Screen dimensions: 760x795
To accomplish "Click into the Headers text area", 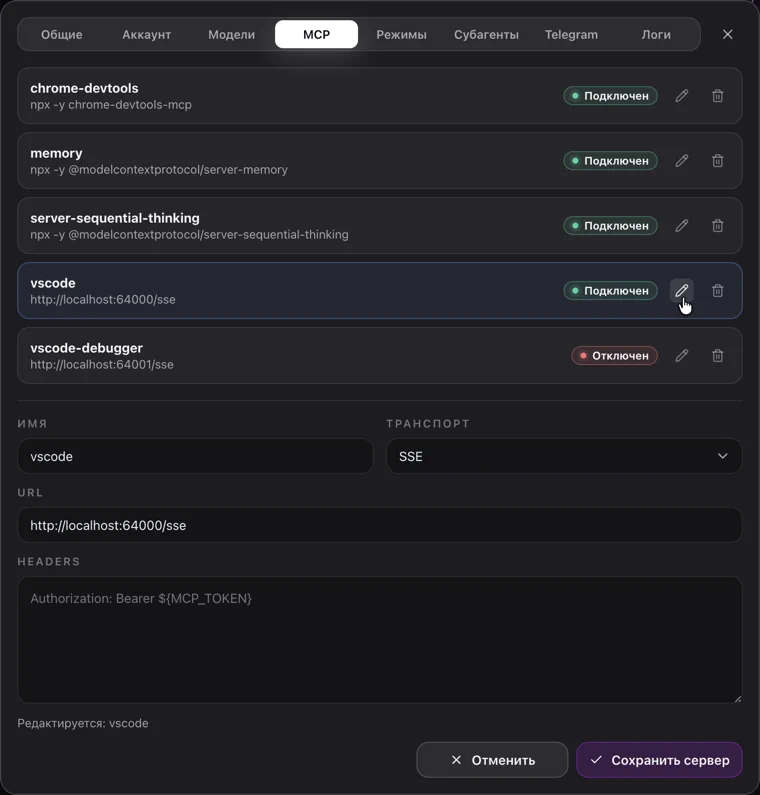I will tap(380, 640).
